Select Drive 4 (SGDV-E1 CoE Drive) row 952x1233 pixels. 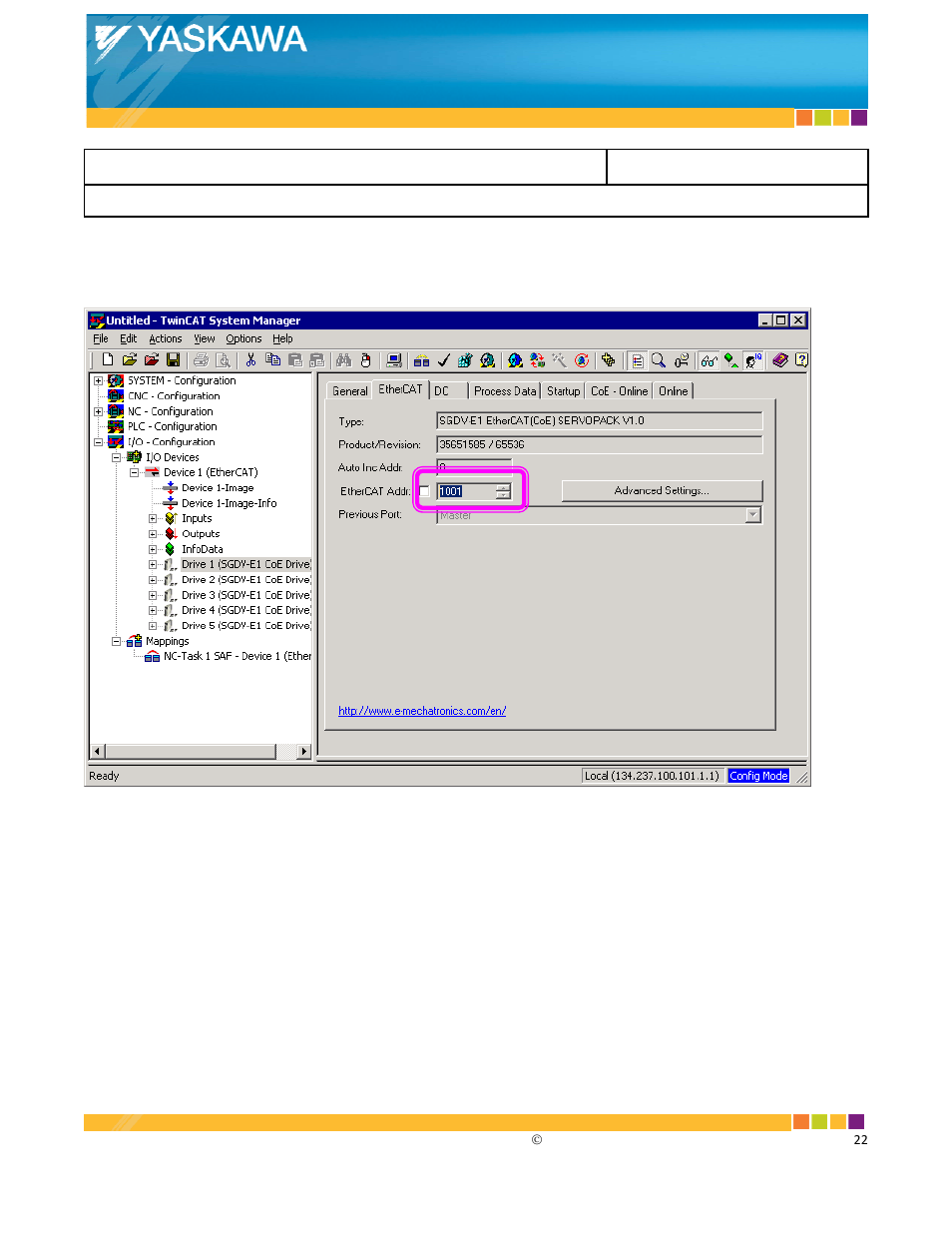[x=245, y=610]
